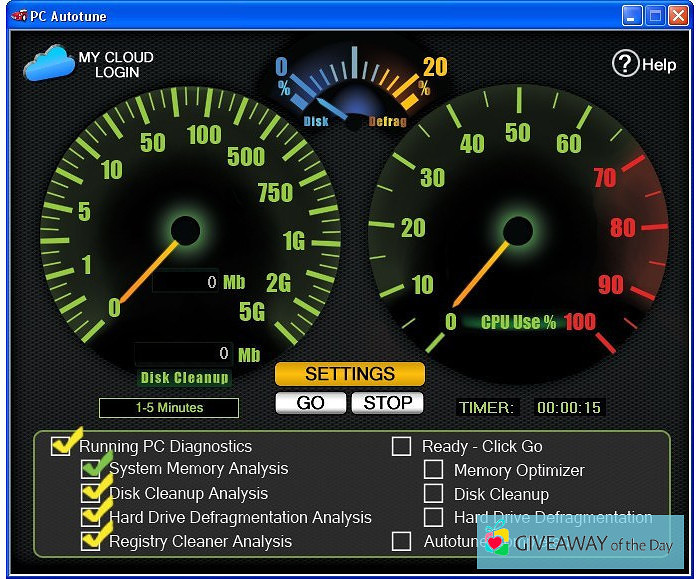Enable the Ready - Click Go checkbox
The image size is (700, 579).
(x=401, y=446)
